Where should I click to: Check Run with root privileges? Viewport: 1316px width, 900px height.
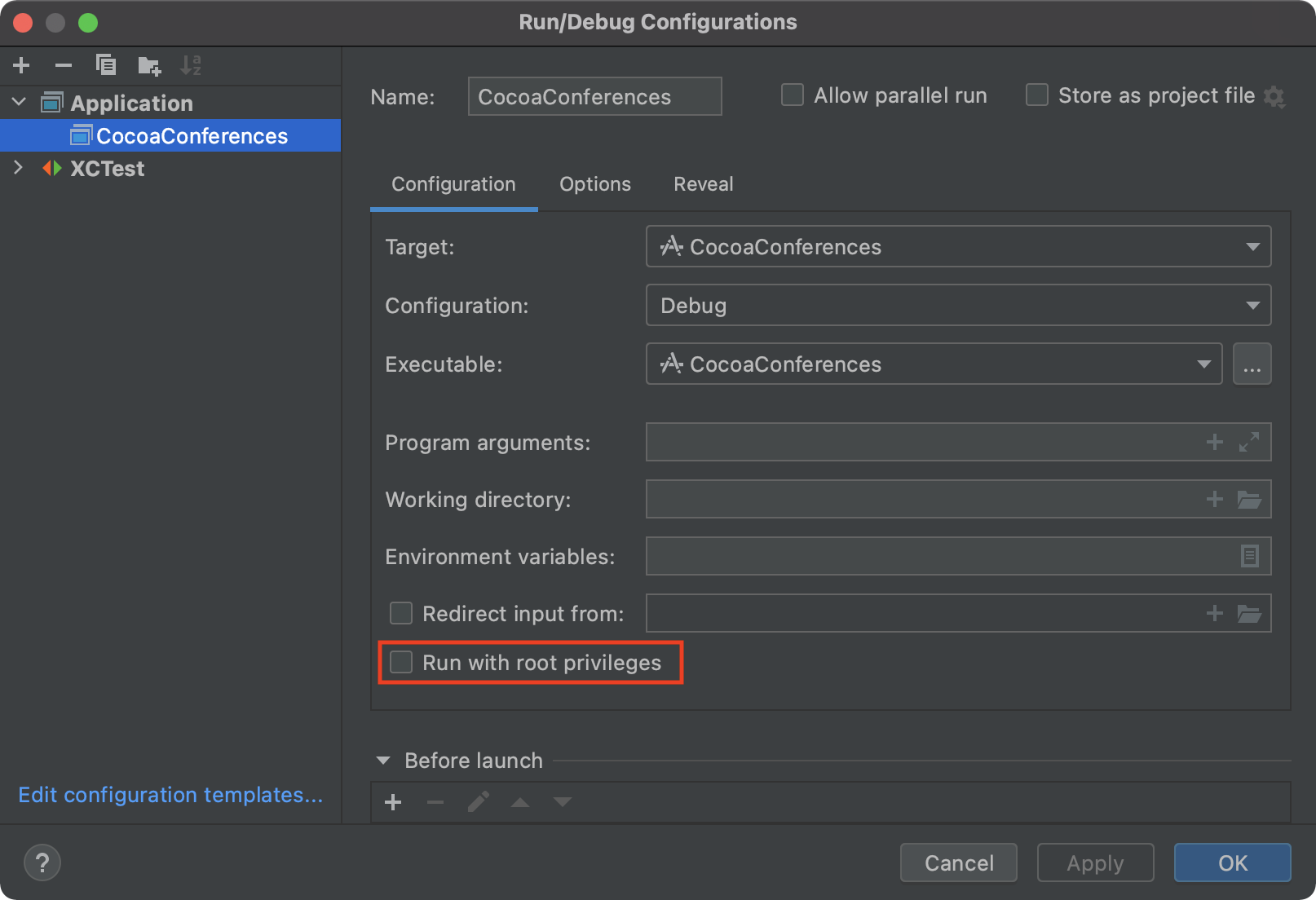pos(401,662)
